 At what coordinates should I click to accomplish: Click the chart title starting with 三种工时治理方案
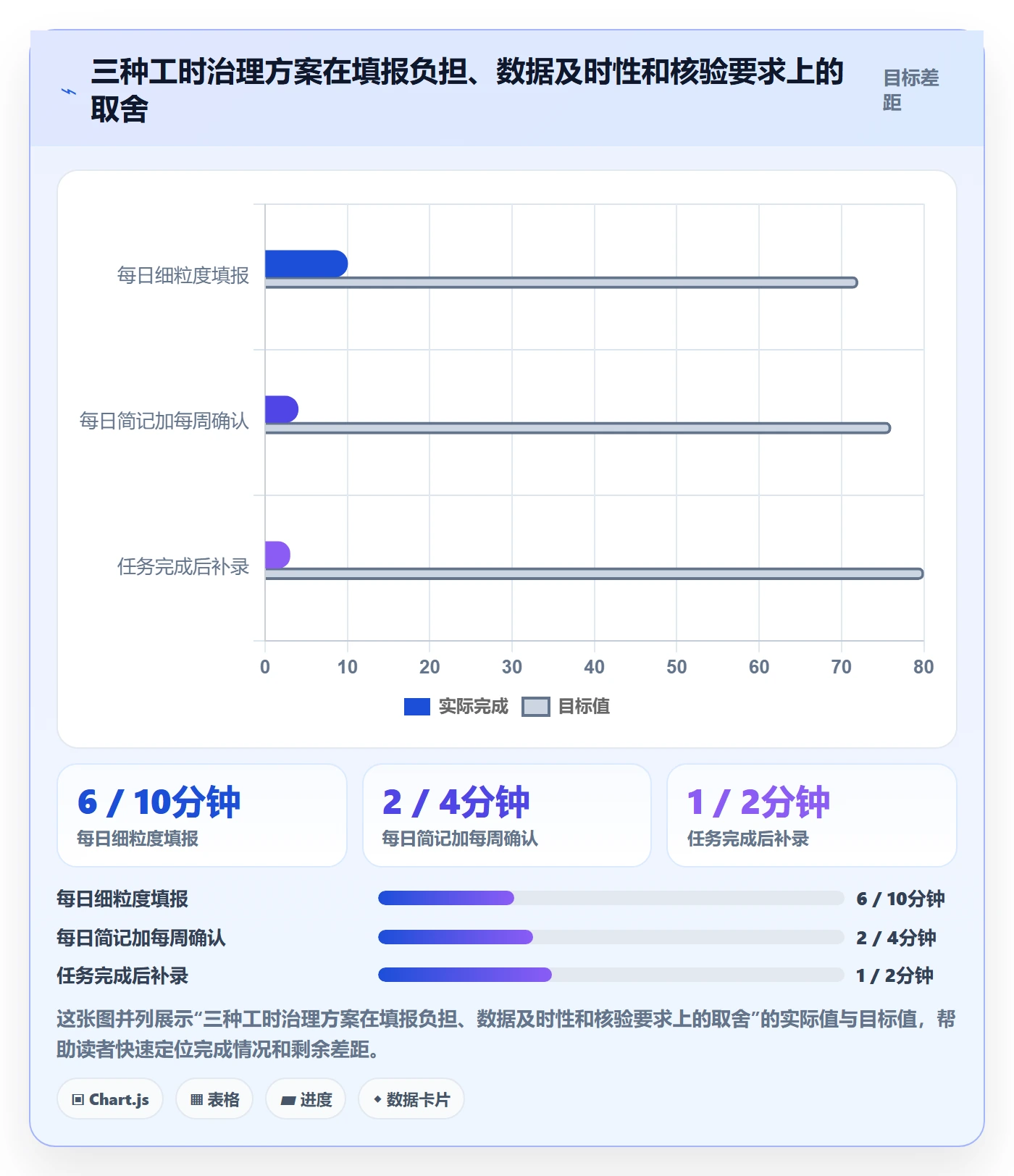(467, 90)
